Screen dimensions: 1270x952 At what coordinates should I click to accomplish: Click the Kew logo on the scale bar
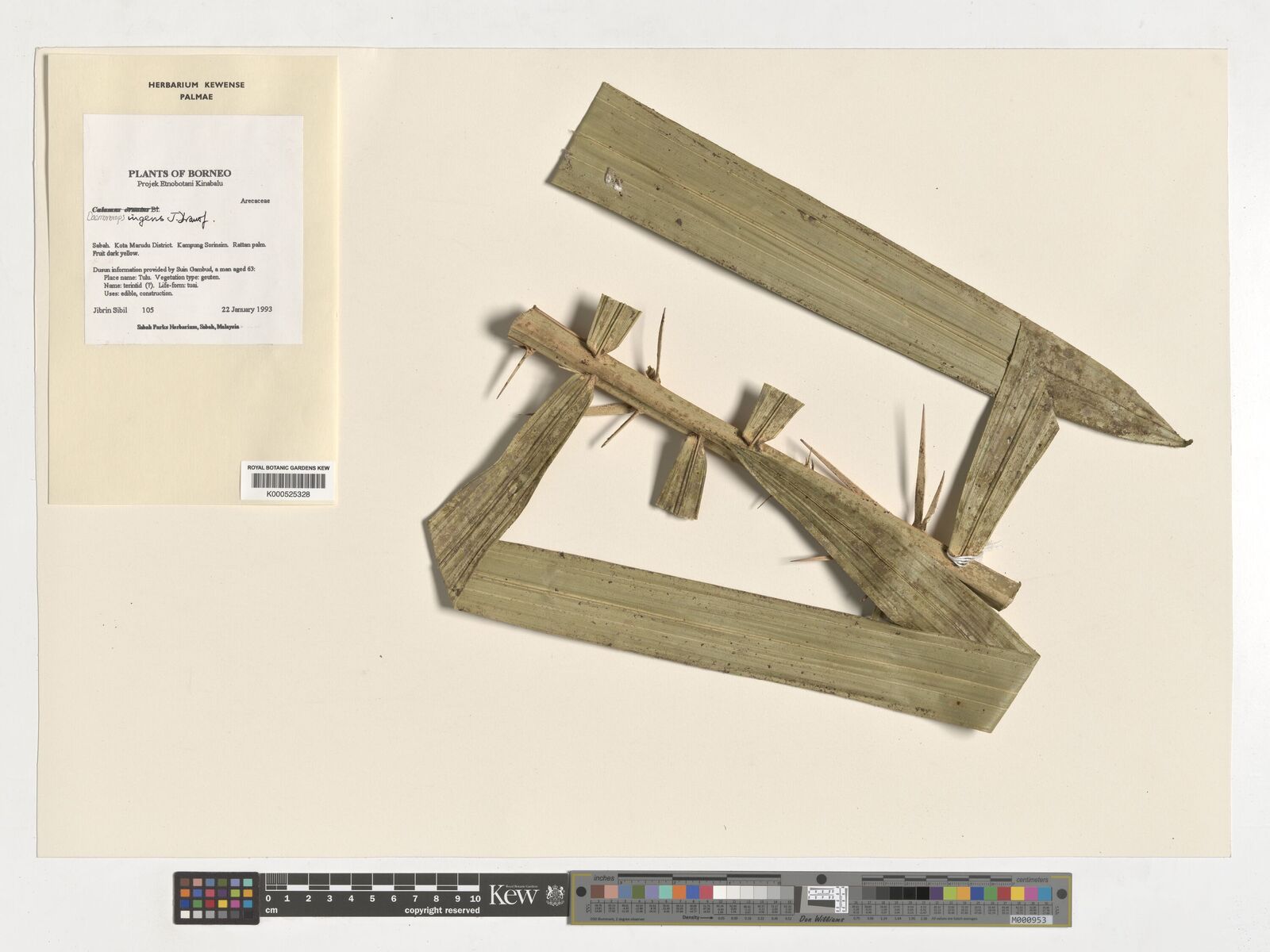[x=514, y=896]
